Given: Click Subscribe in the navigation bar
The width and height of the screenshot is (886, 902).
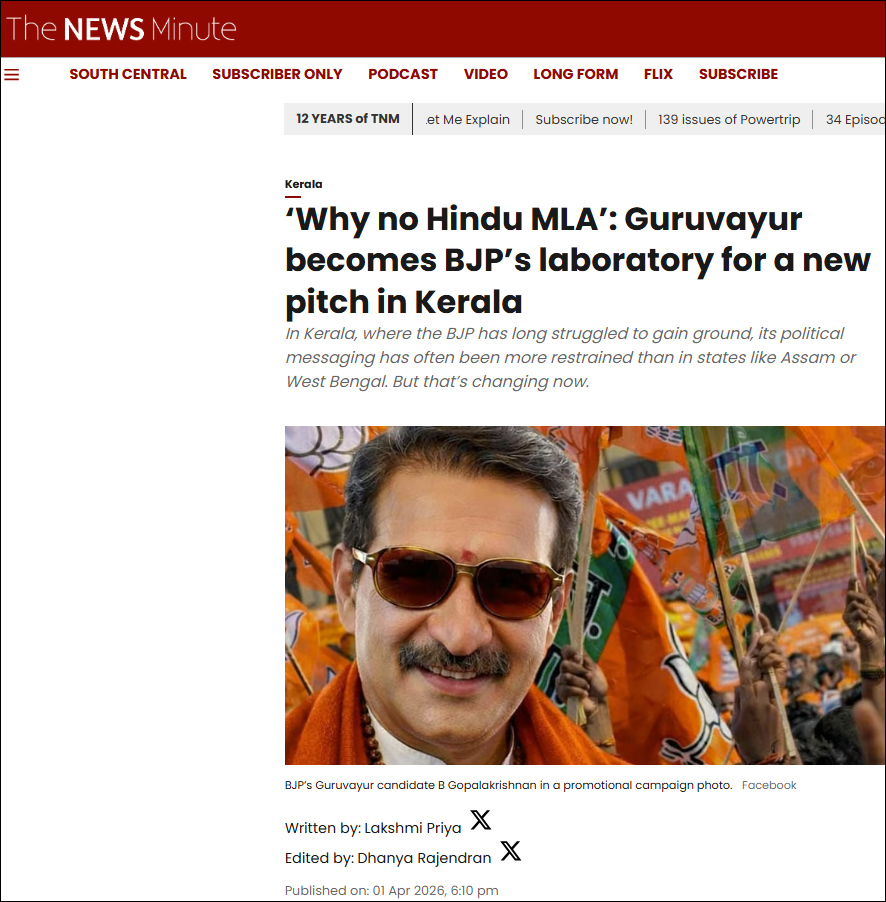Looking at the screenshot, I should point(738,74).
